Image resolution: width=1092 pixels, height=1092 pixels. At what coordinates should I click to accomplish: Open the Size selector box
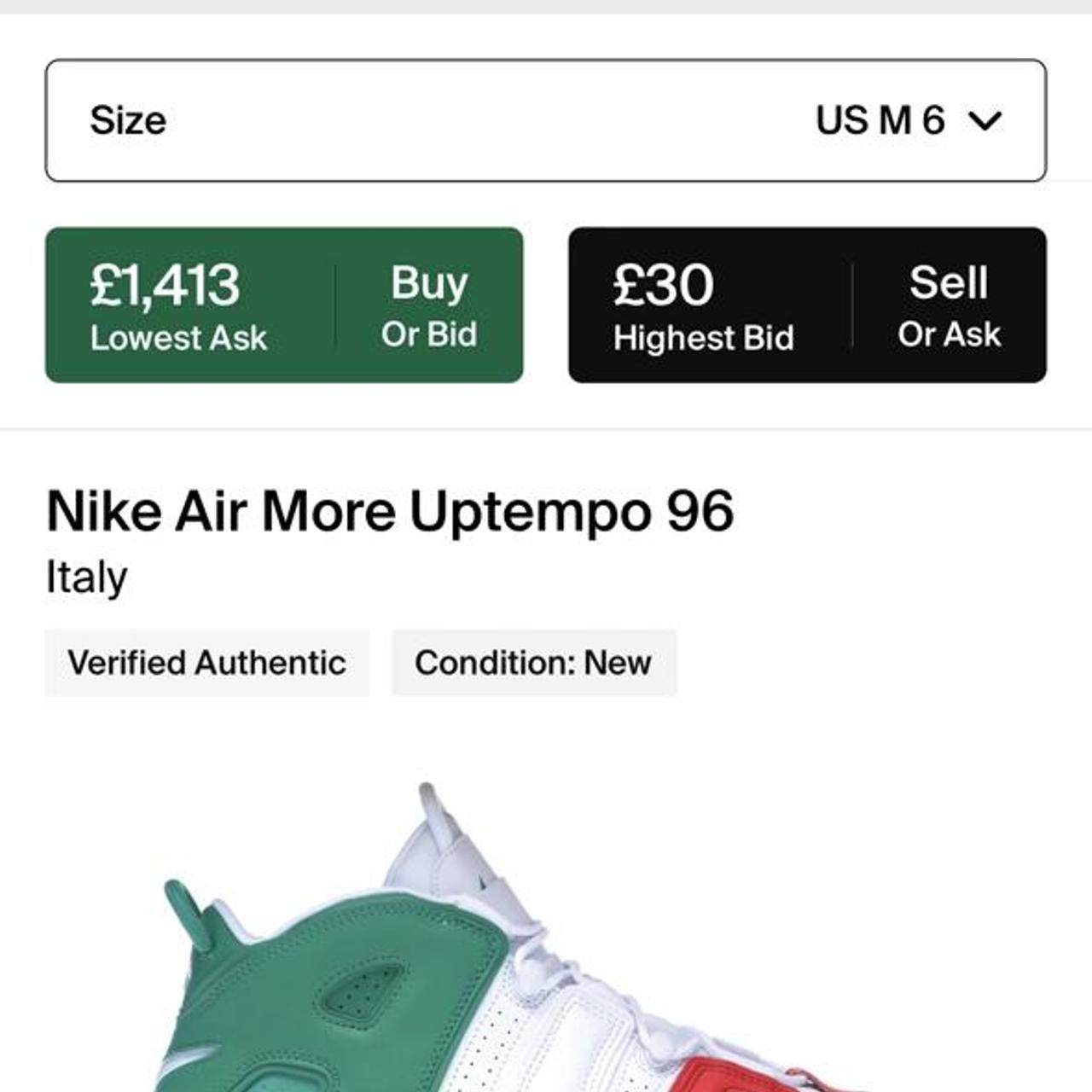[546, 120]
